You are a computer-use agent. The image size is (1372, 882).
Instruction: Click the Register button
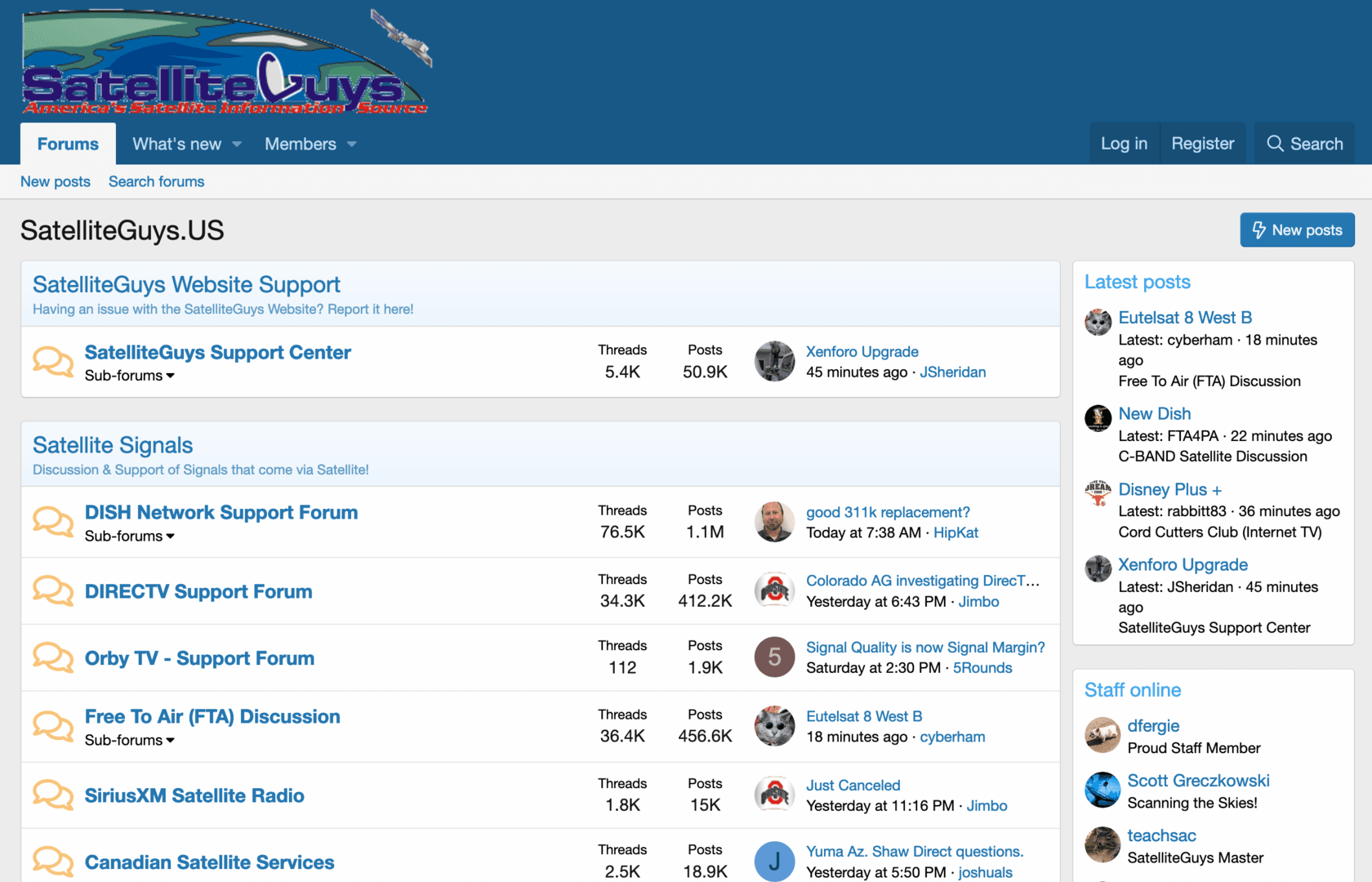coord(1202,144)
